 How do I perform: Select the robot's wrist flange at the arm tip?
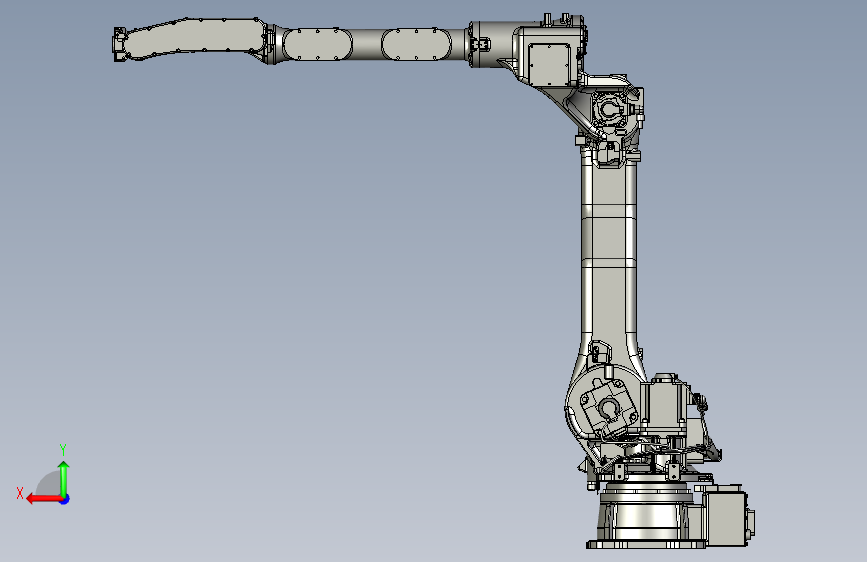point(119,44)
